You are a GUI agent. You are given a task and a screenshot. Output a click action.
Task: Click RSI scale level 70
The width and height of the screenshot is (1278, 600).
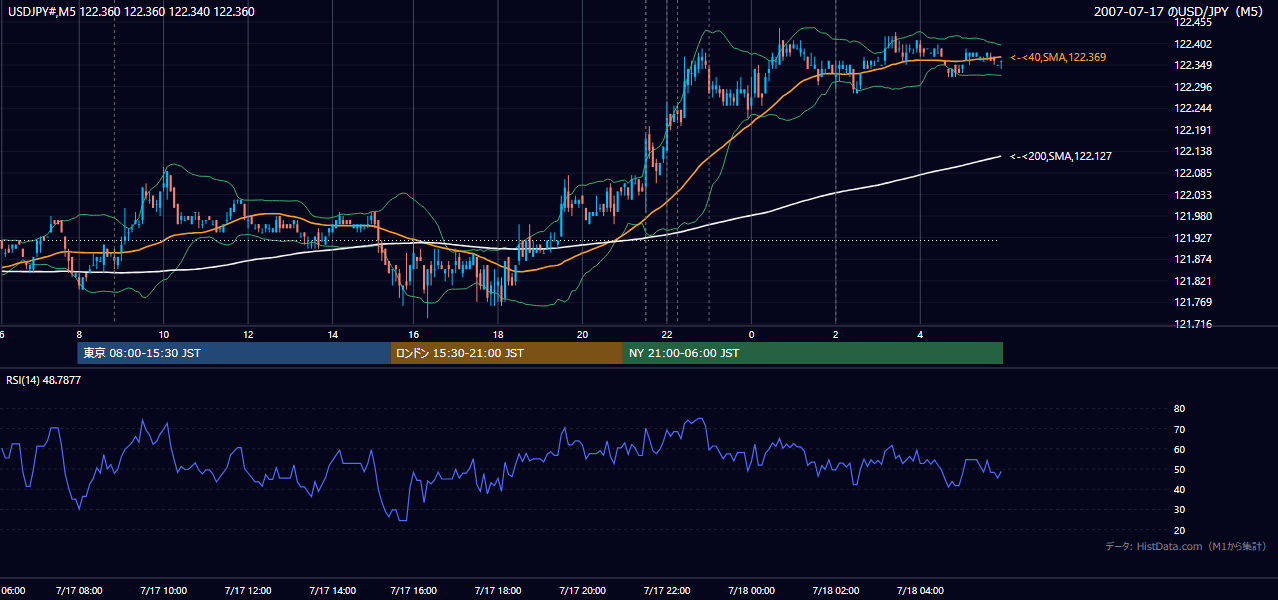coord(1180,429)
